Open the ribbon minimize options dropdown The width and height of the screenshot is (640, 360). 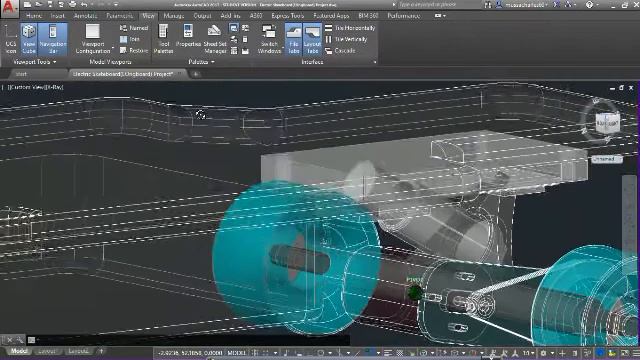(440, 16)
